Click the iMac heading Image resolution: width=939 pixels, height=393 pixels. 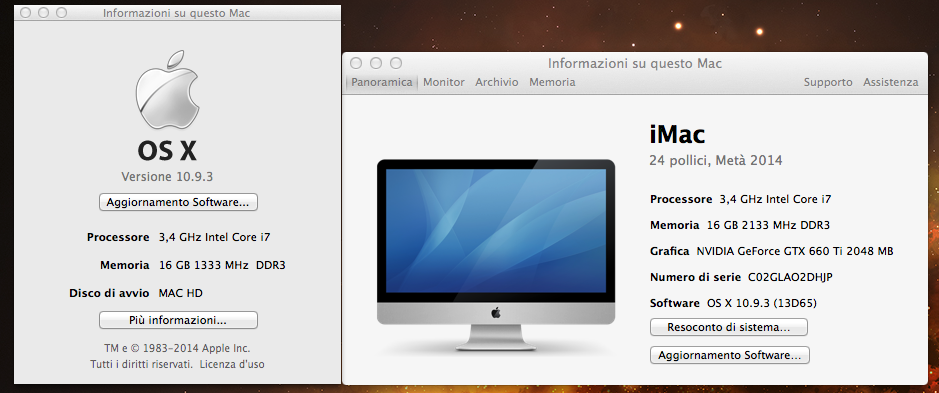tap(677, 134)
